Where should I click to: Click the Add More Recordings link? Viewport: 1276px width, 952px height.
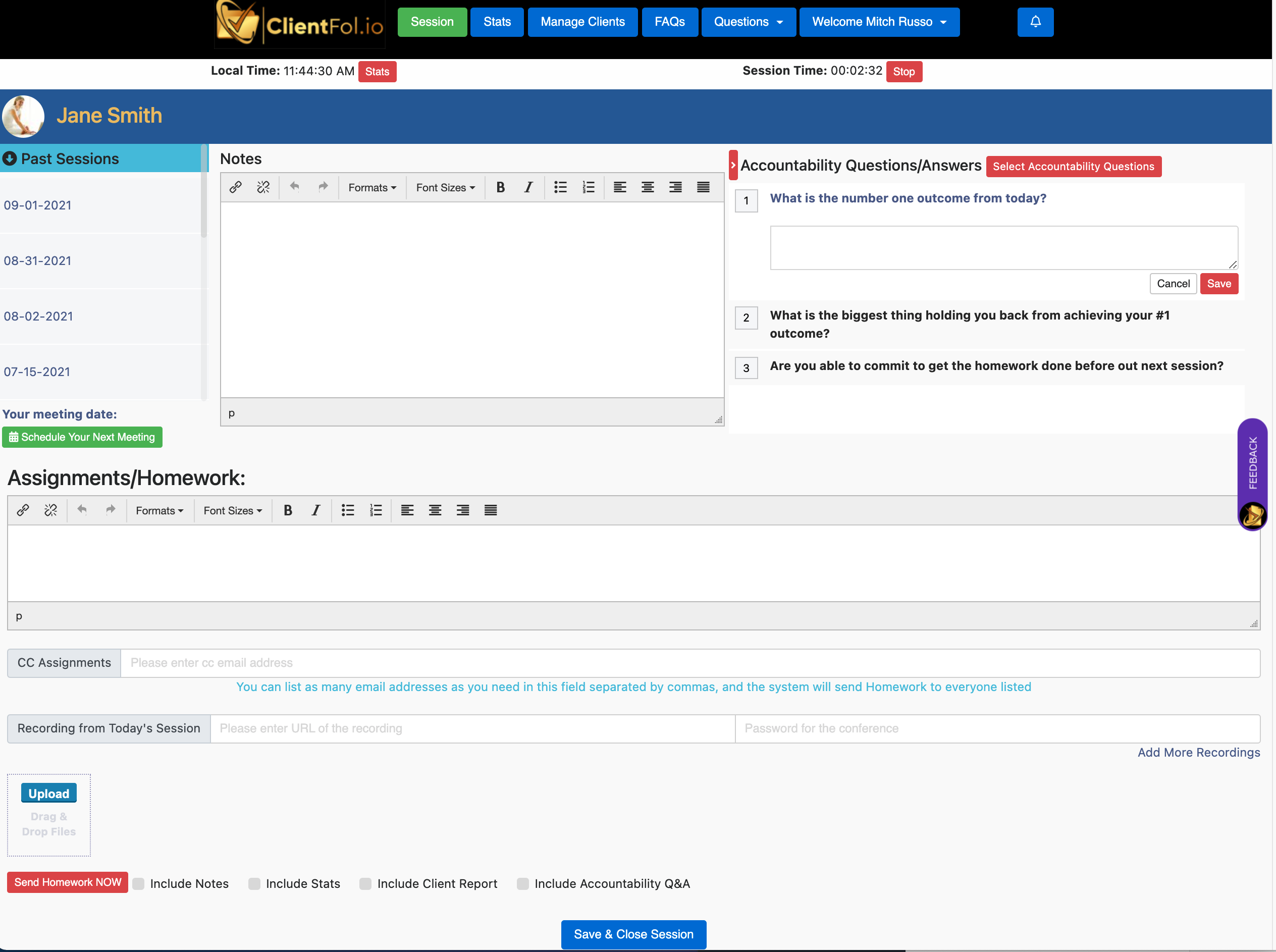click(x=1198, y=753)
